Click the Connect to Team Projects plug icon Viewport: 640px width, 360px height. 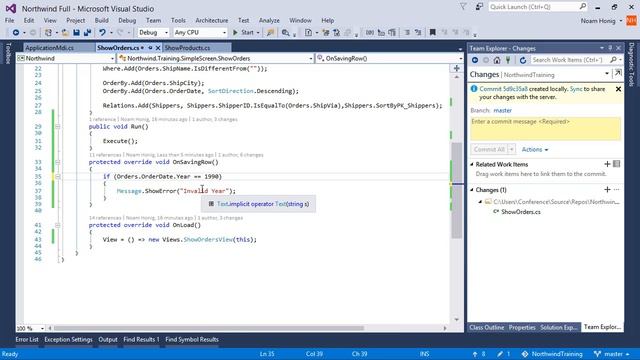click(508, 60)
